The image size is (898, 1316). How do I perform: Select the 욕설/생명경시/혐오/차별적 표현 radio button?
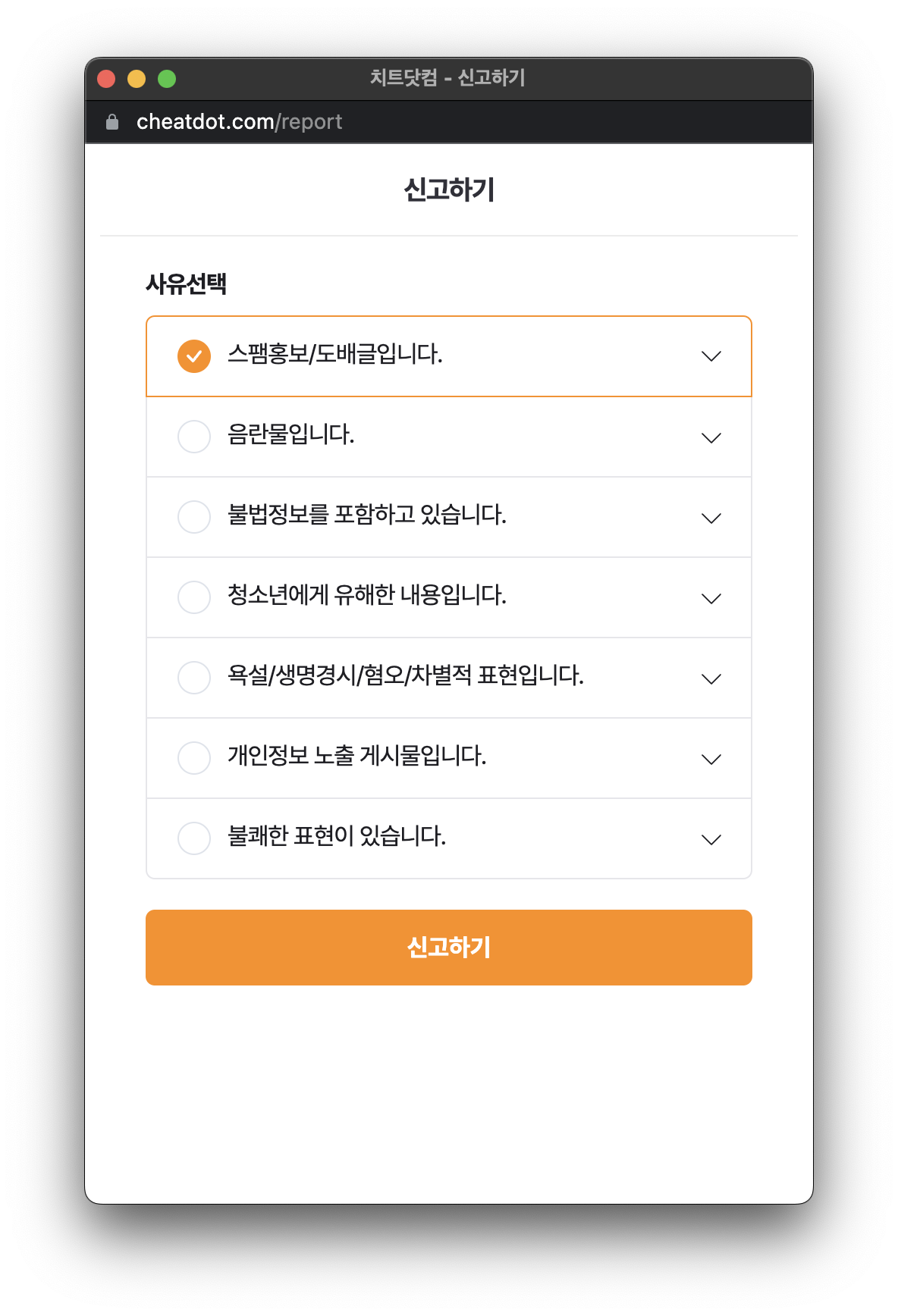point(194,678)
